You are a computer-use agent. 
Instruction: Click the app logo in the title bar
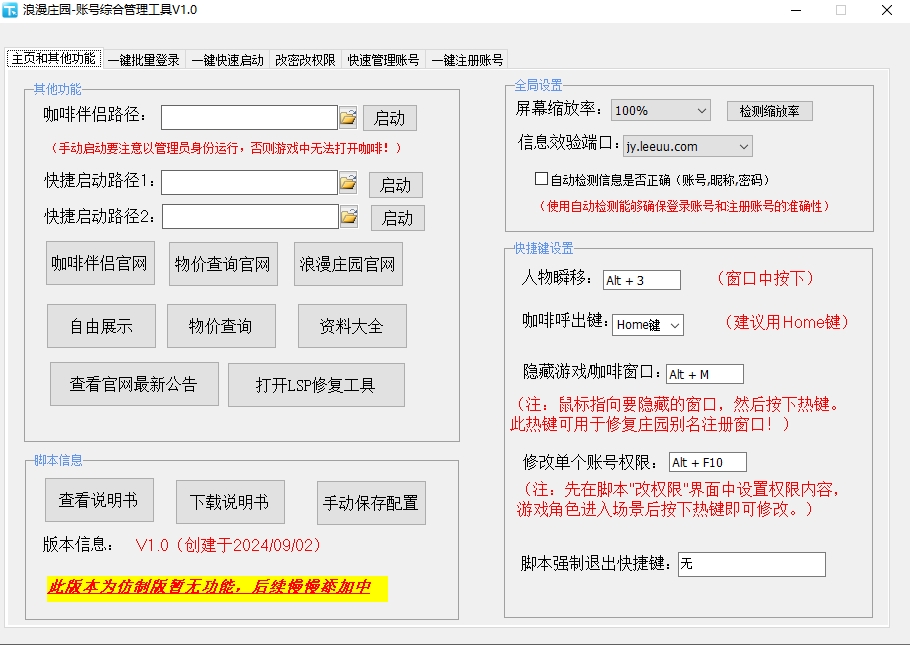click(x=13, y=10)
